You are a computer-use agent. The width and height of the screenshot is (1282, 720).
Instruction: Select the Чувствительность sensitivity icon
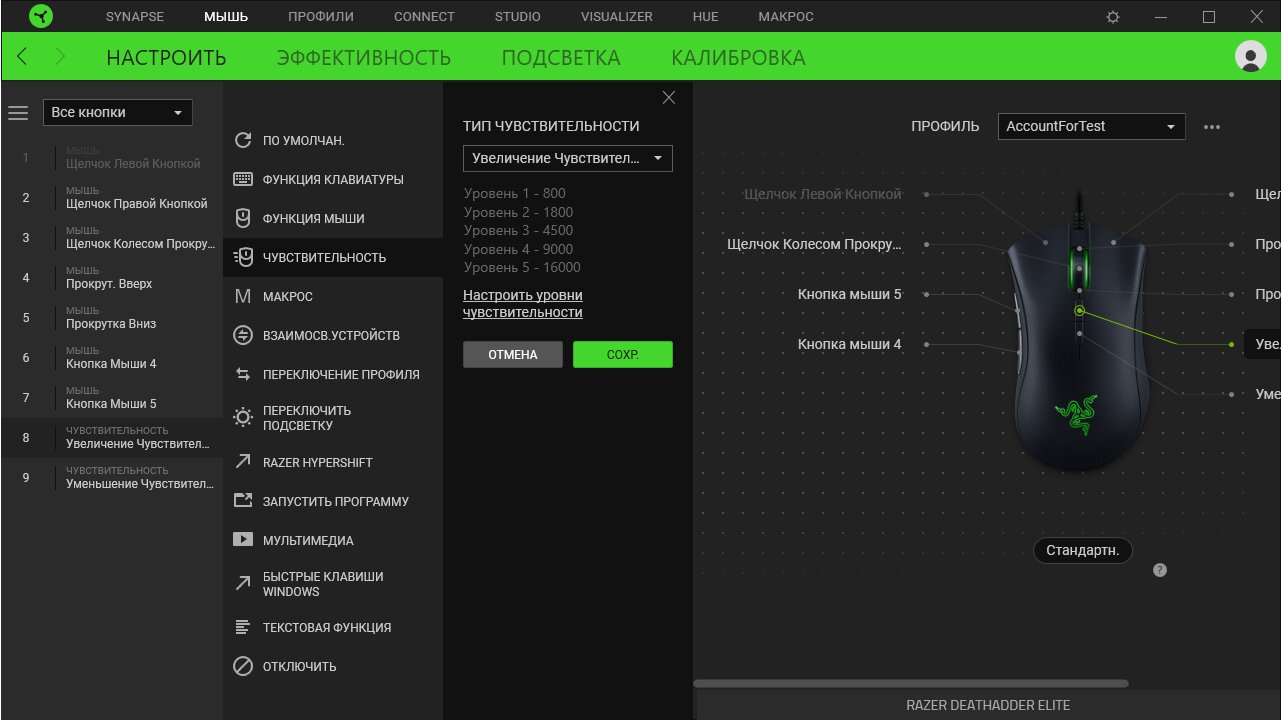coord(243,258)
